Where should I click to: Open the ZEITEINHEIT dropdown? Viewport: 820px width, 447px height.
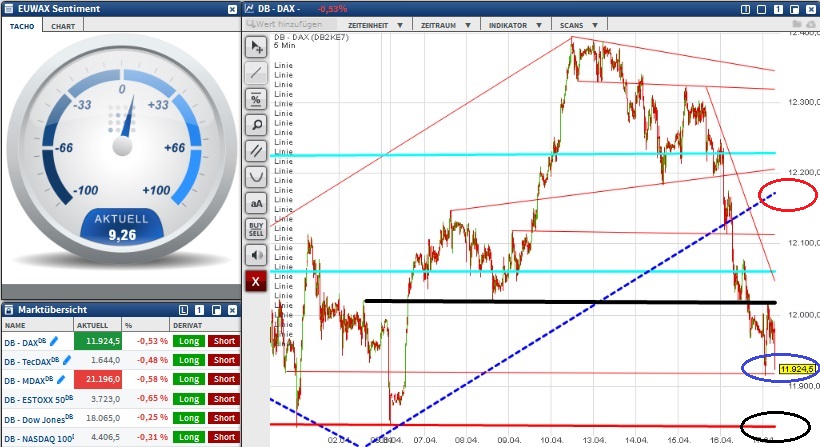[375, 25]
